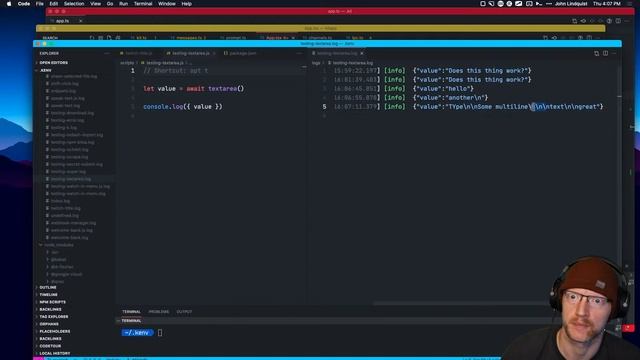Expand the CODETOUR section
This screenshot has width=640, height=360.
(x=50, y=346)
